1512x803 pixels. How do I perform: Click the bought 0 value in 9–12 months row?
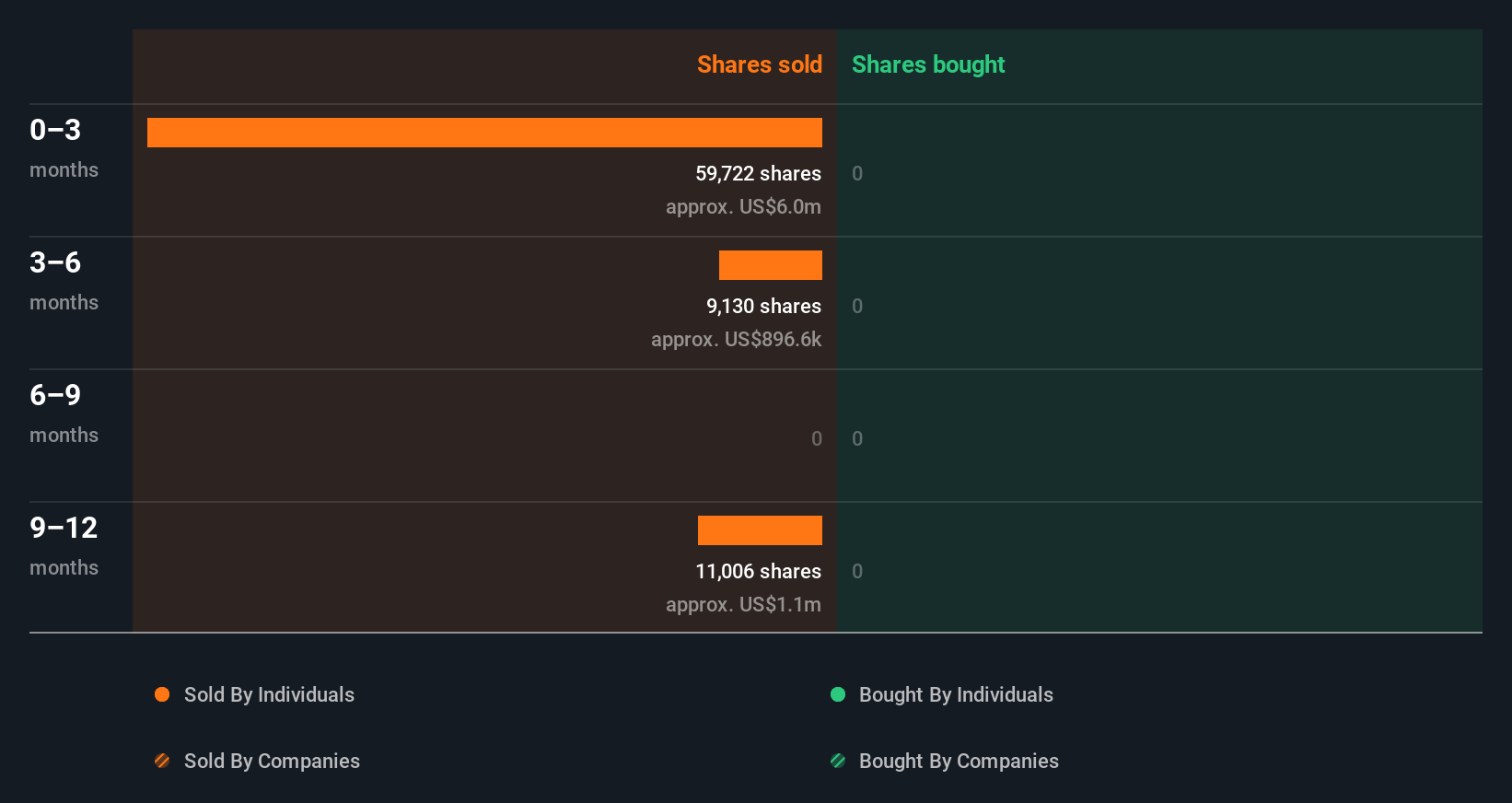[x=857, y=571]
